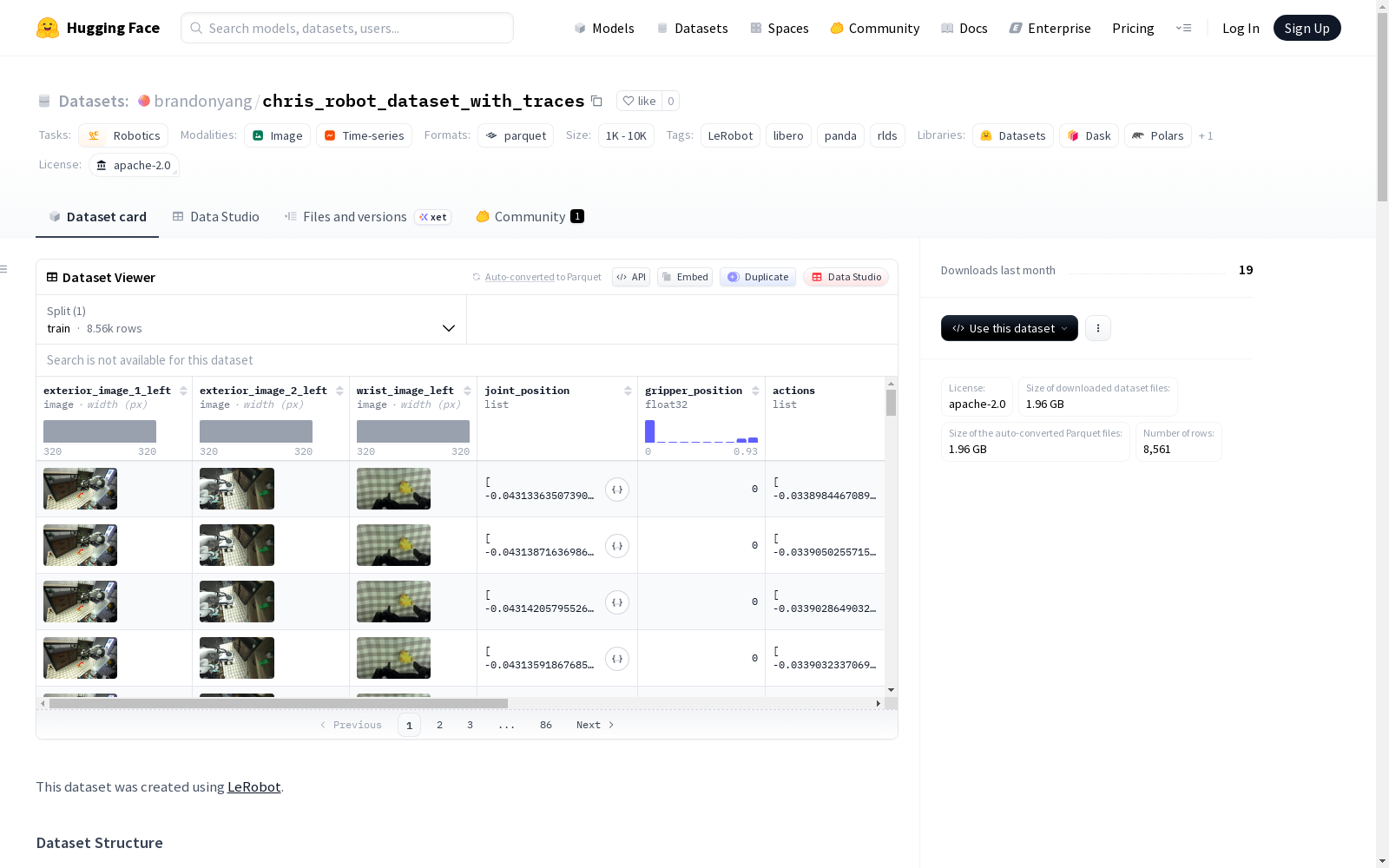Click the wrist_image_left width histogram
1389x868 pixels.
click(x=413, y=431)
